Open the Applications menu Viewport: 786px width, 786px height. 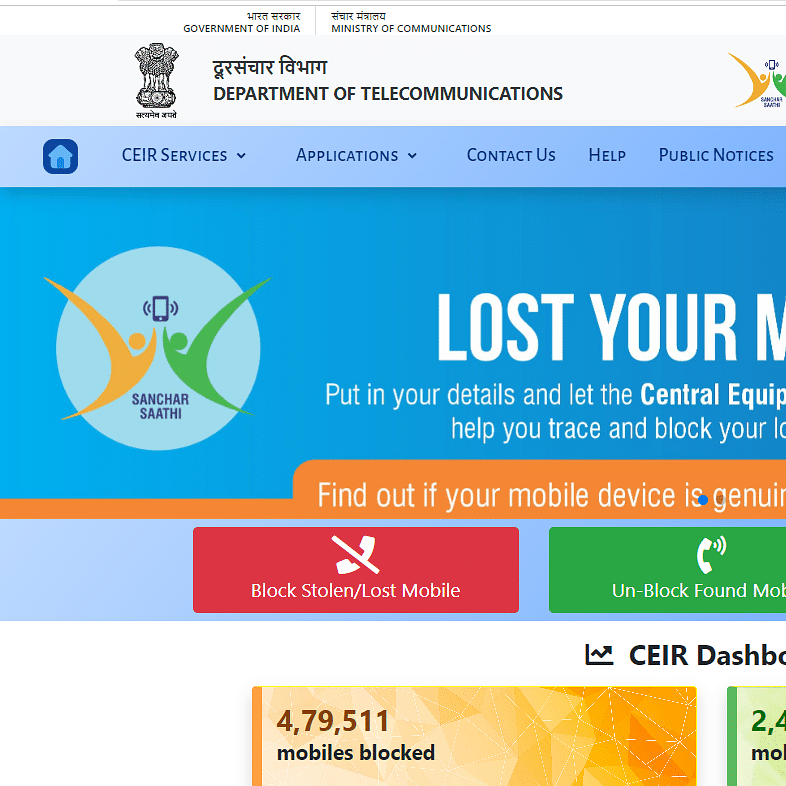pyautogui.click(x=356, y=155)
